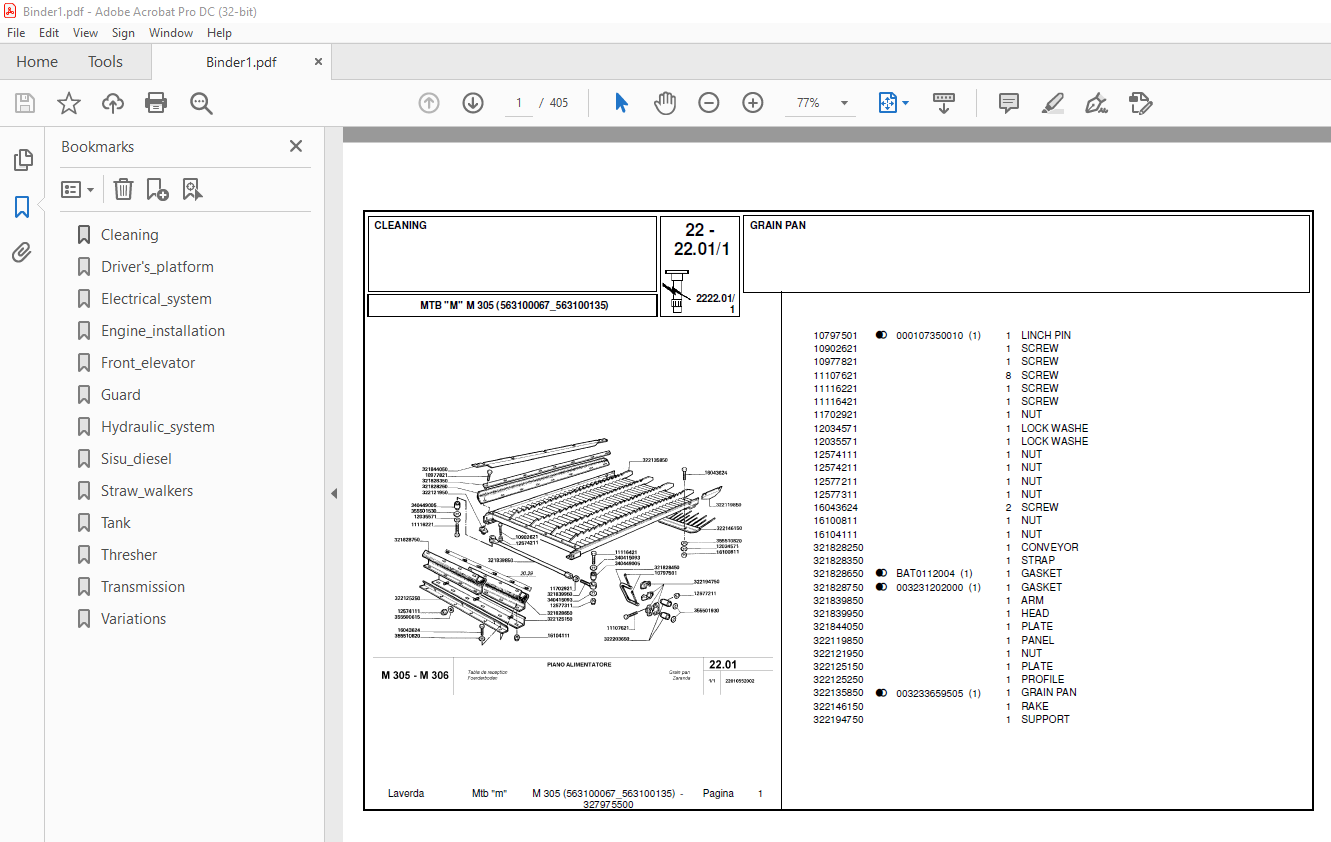1331x842 pixels.
Task: Activate the Hand pan tool
Action: (x=665, y=103)
